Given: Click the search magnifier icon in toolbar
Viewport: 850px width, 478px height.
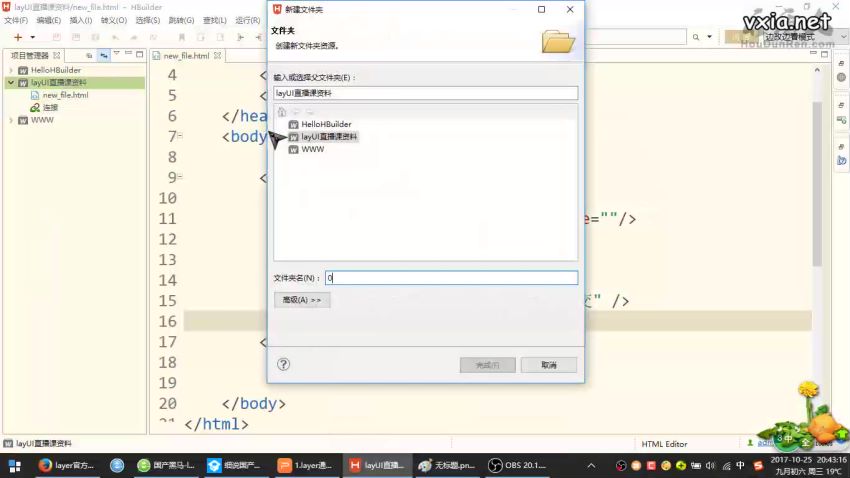Looking at the screenshot, I should tap(696, 37).
